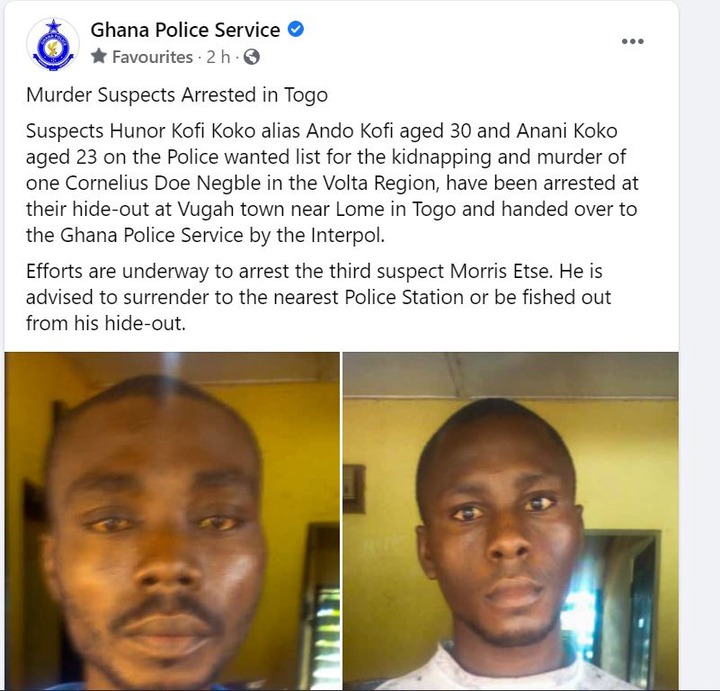Open the right suspect photo
Viewport: 720px width, 691px height.
coord(511,521)
